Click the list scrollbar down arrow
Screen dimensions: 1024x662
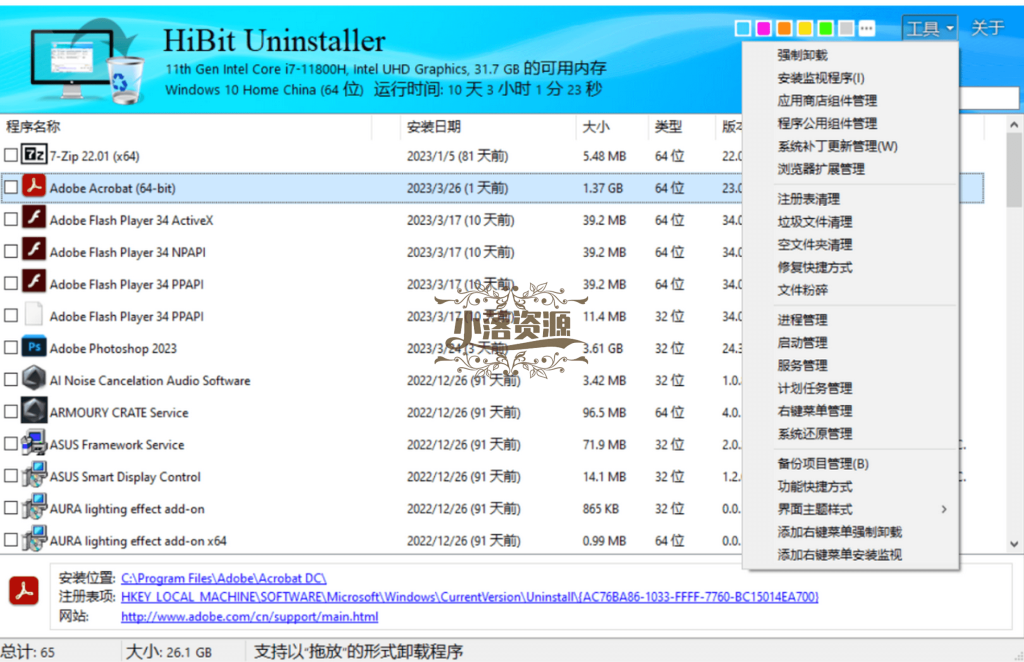pos(1014,544)
